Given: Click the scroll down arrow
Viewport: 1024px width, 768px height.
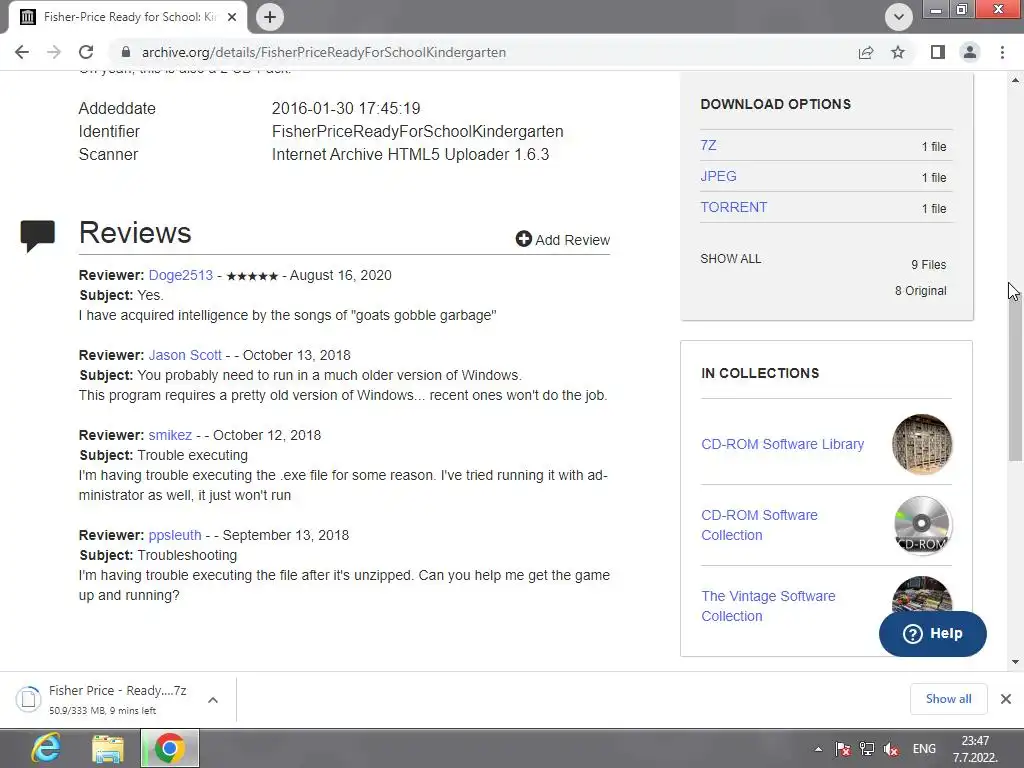Looking at the screenshot, I should (x=1016, y=662).
